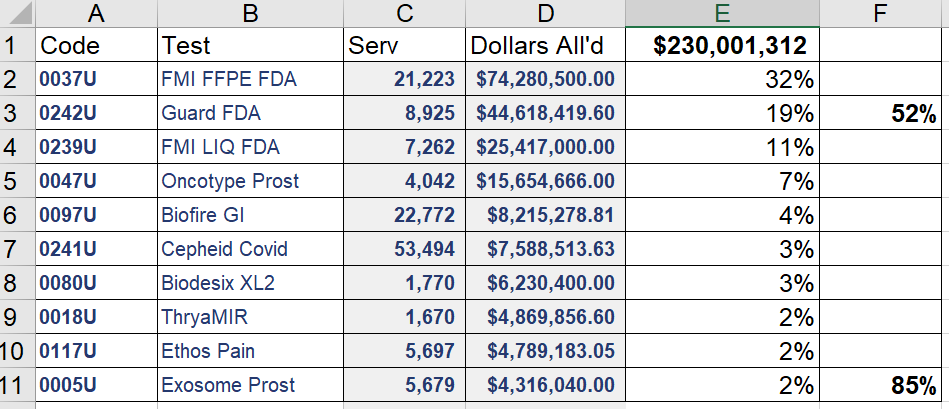Click the bold 52% cell in column F
The height and width of the screenshot is (409, 949).
[883, 113]
